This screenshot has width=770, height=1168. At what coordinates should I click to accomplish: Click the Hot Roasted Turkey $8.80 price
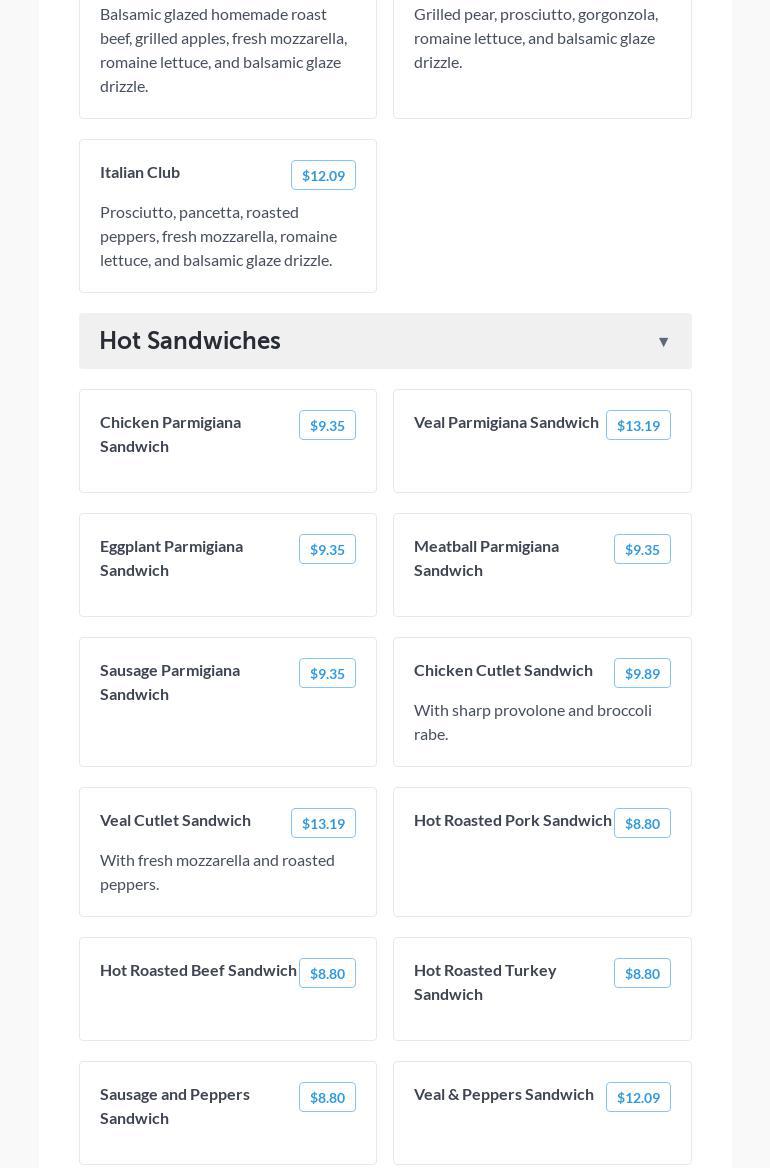click(x=642, y=973)
